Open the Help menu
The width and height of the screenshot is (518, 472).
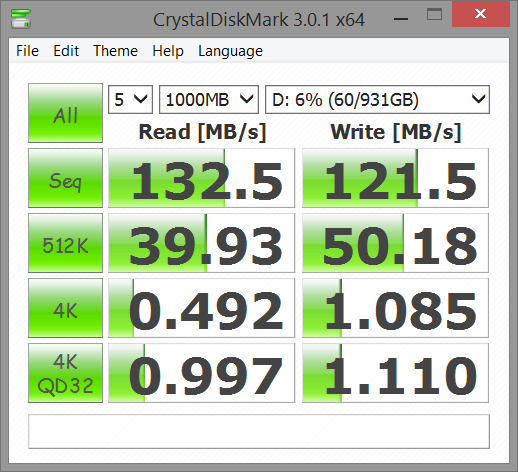(x=168, y=51)
